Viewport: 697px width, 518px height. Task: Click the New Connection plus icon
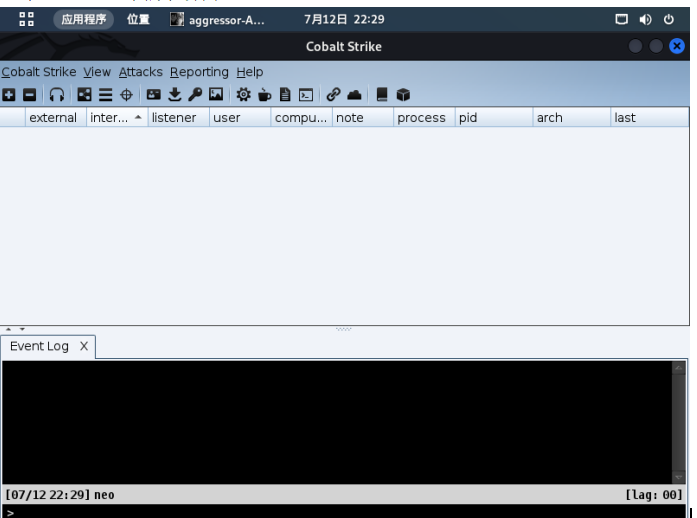click(x=9, y=95)
